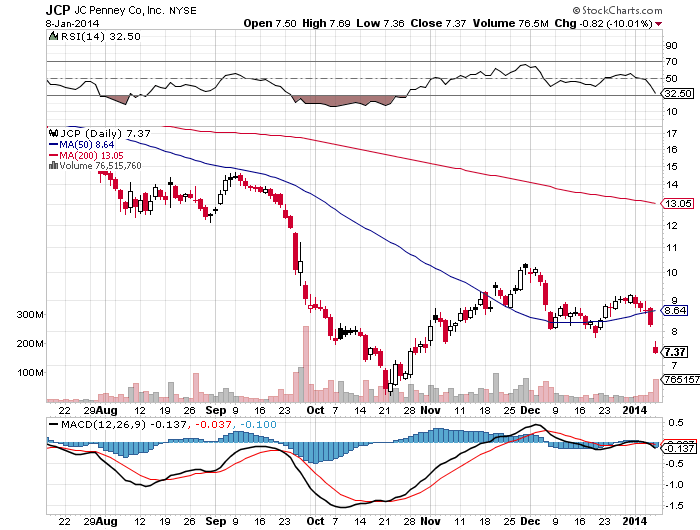Image resolution: width=700 pixels, height=530 pixels.
Task: Click the black MACD legend line
Action: pos(53,424)
